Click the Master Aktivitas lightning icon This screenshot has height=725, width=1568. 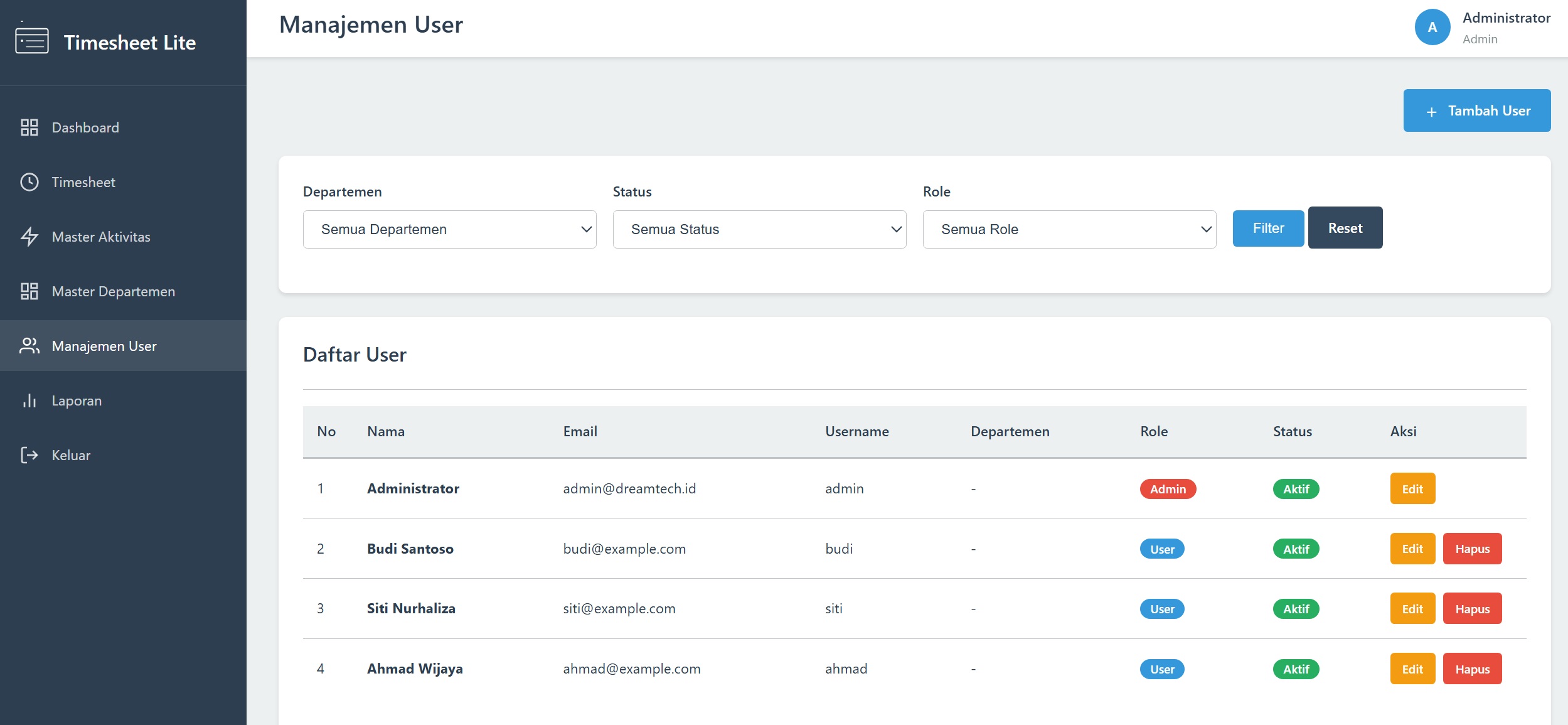(x=29, y=237)
